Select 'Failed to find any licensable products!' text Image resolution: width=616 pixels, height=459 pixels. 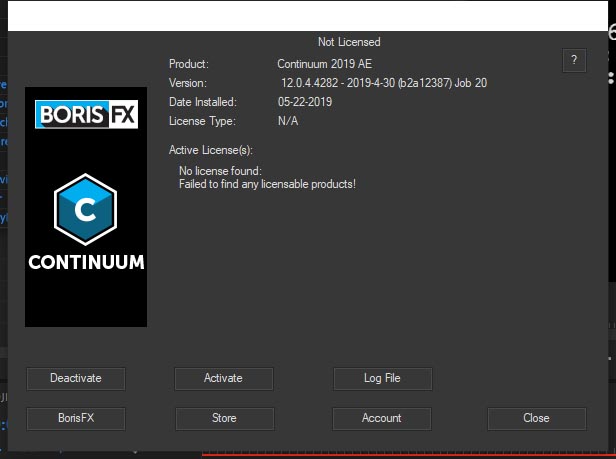[268, 184]
